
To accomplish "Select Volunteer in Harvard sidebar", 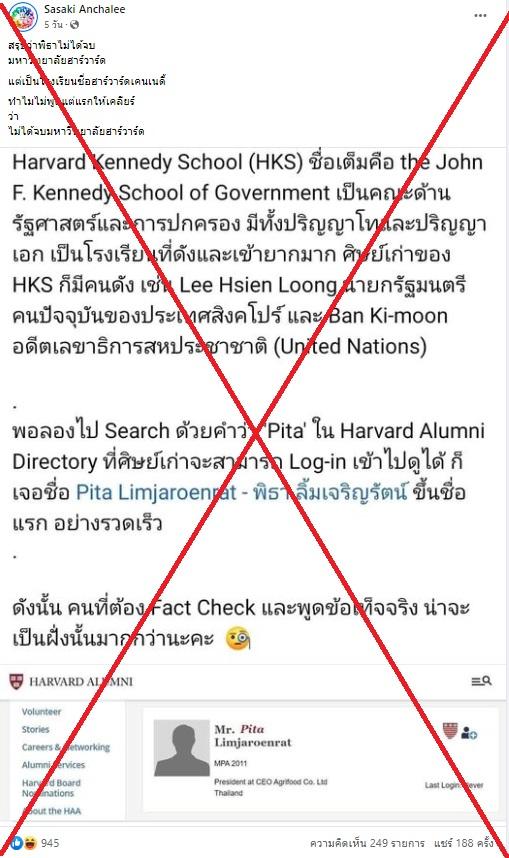I will [x=42, y=711].
